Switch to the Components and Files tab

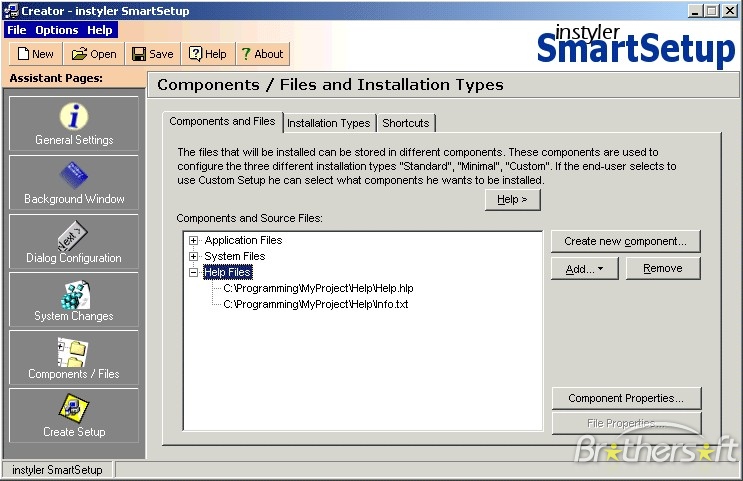click(x=222, y=122)
